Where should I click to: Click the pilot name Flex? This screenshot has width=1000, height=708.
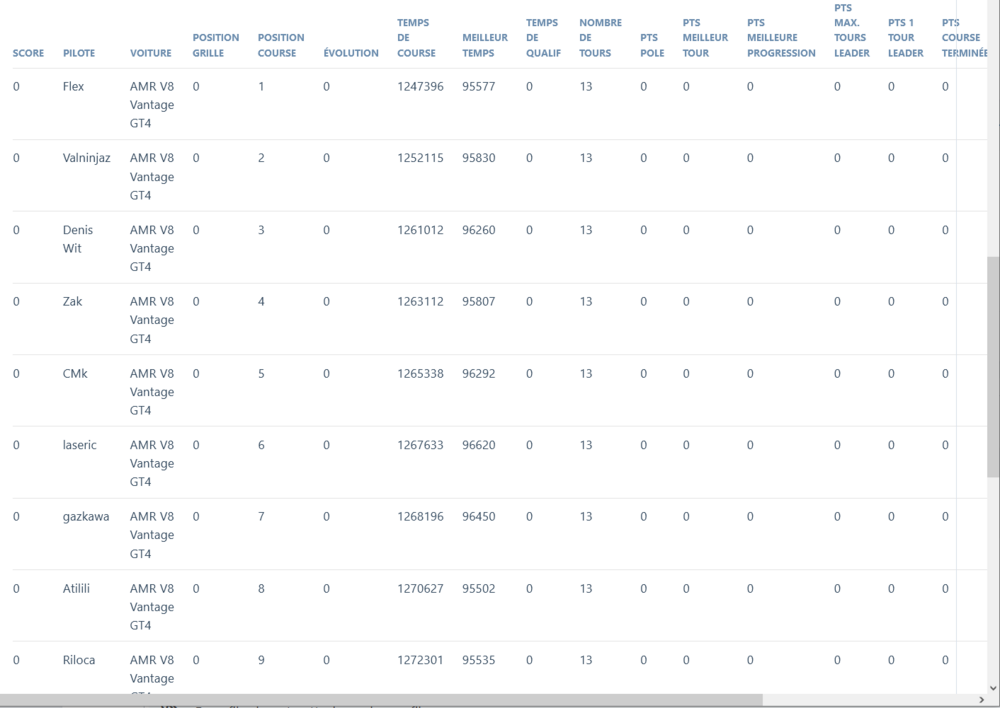(x=73, y=87)
